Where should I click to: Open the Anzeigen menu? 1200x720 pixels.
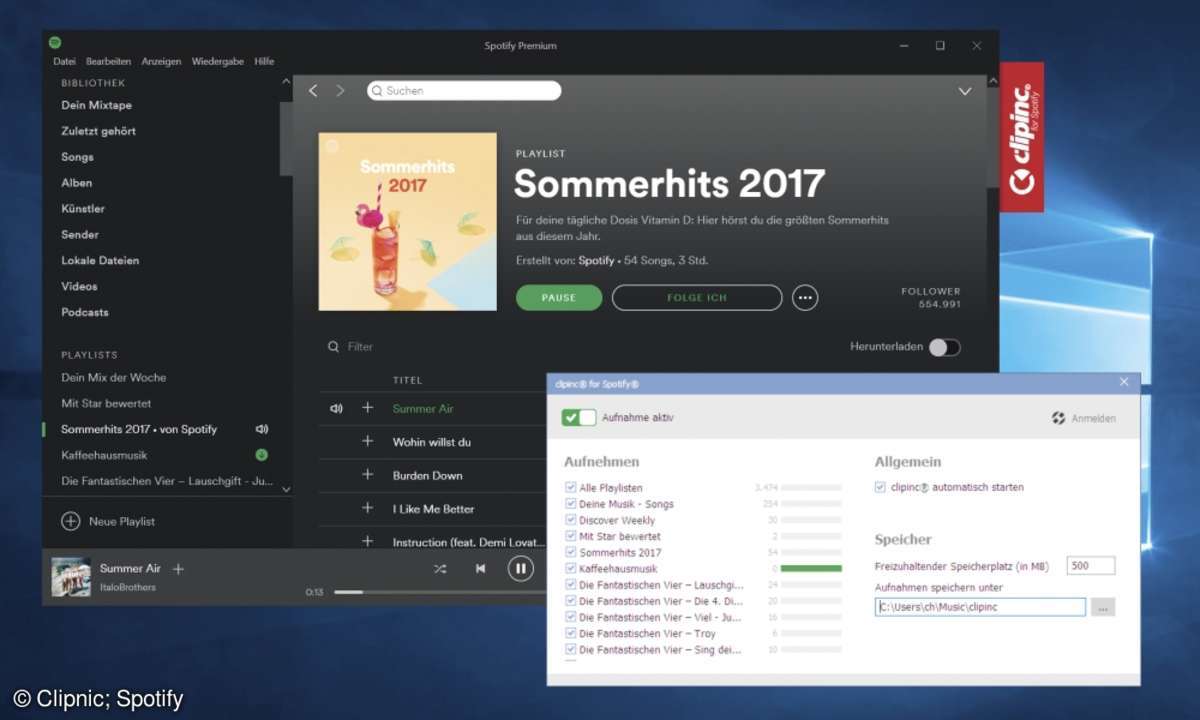tap(162, 62)
